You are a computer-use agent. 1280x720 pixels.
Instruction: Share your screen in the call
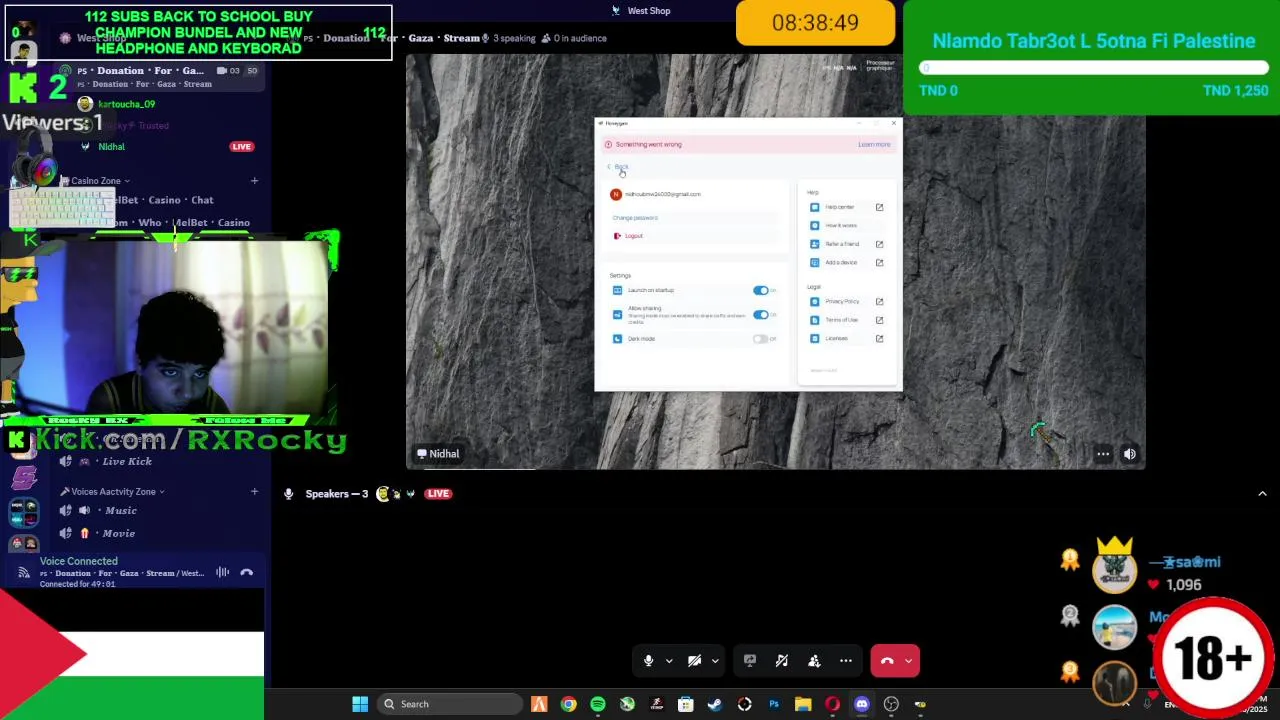pos(750,661)
